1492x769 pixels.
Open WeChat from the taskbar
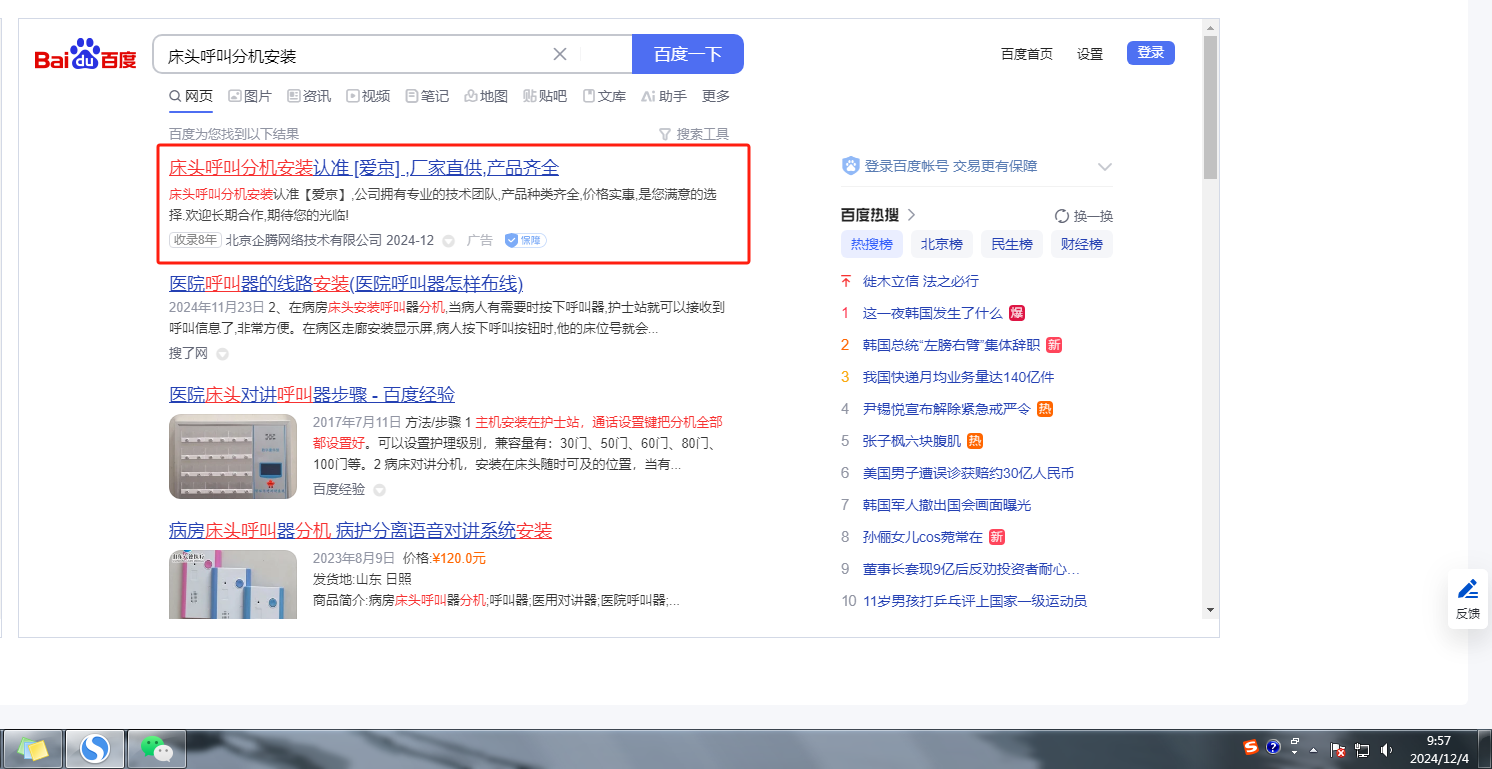tap(157, 748)
